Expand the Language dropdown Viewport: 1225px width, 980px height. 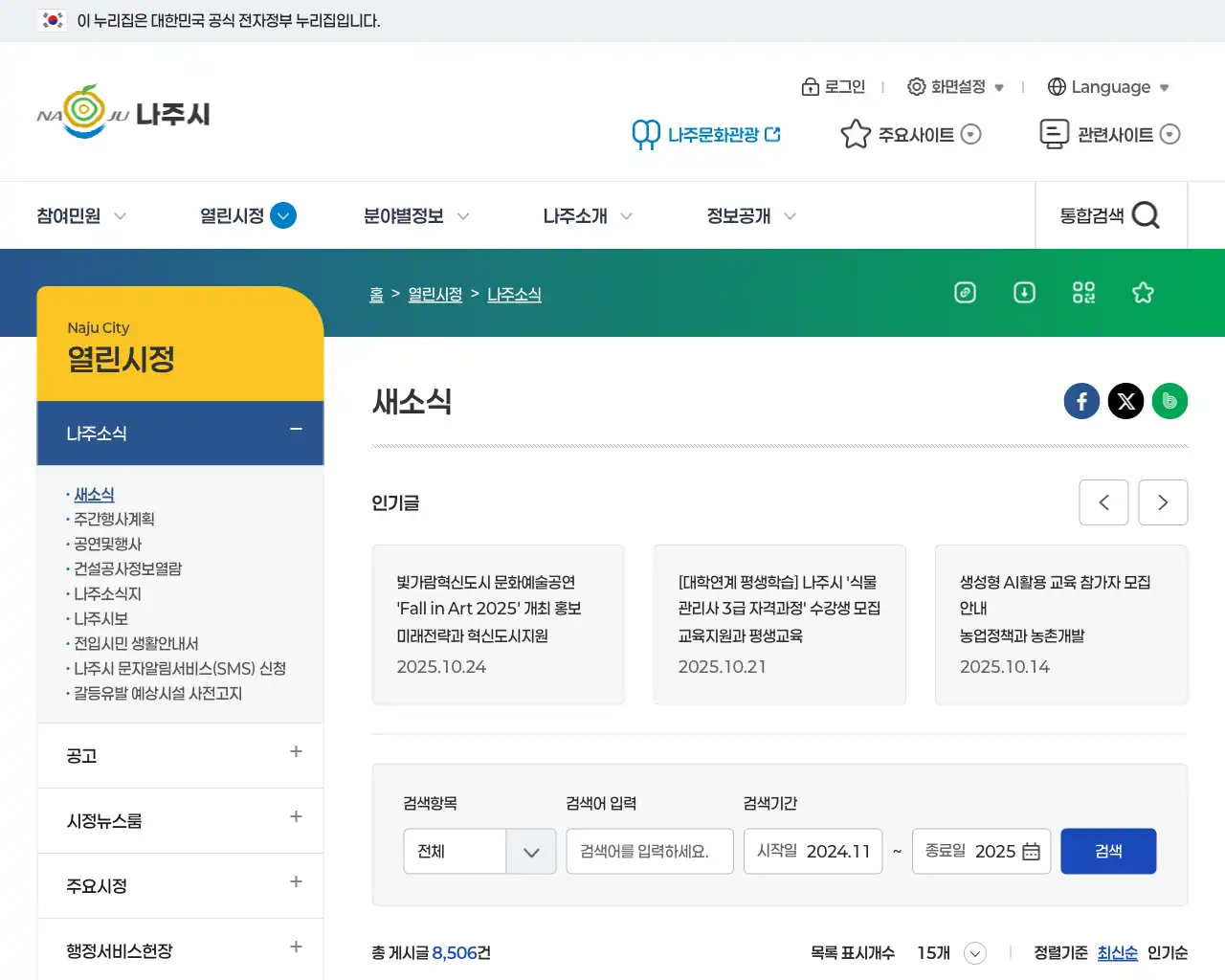point(1108,87)
